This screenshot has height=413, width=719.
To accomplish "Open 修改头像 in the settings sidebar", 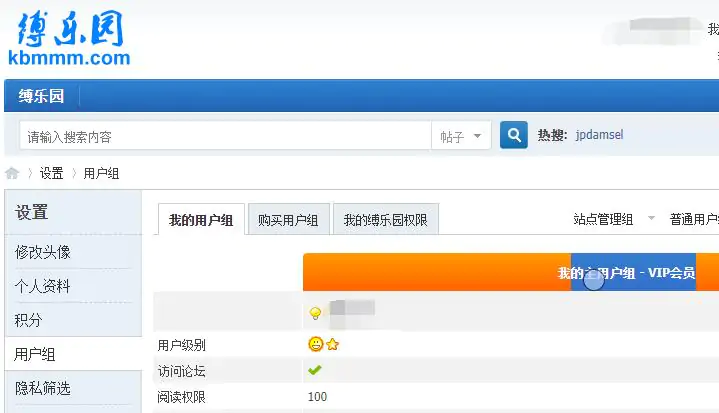I will [x=43, y=252].
